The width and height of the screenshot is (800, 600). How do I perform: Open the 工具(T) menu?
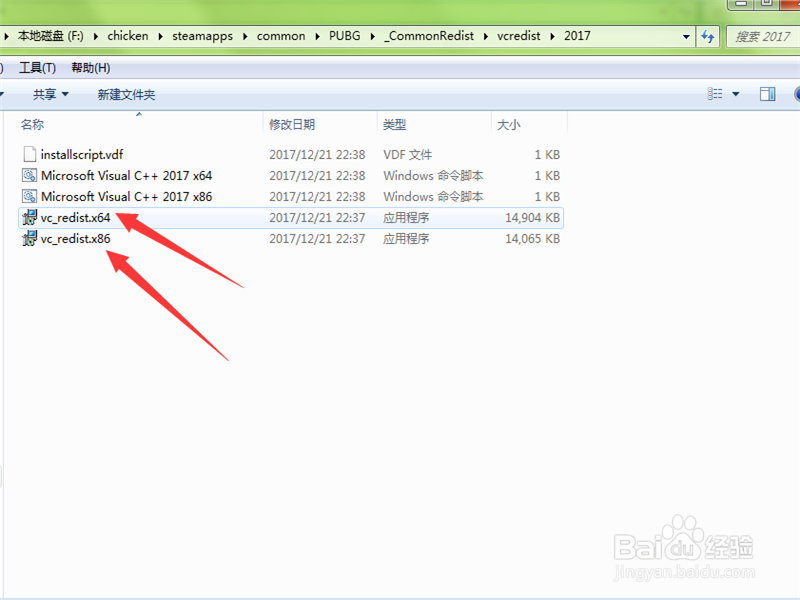[37, 67]
